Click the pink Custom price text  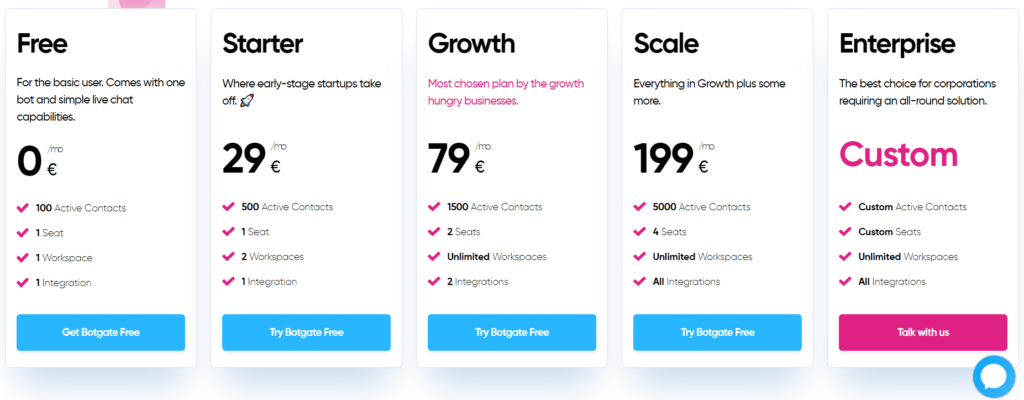tap(898, 154)
